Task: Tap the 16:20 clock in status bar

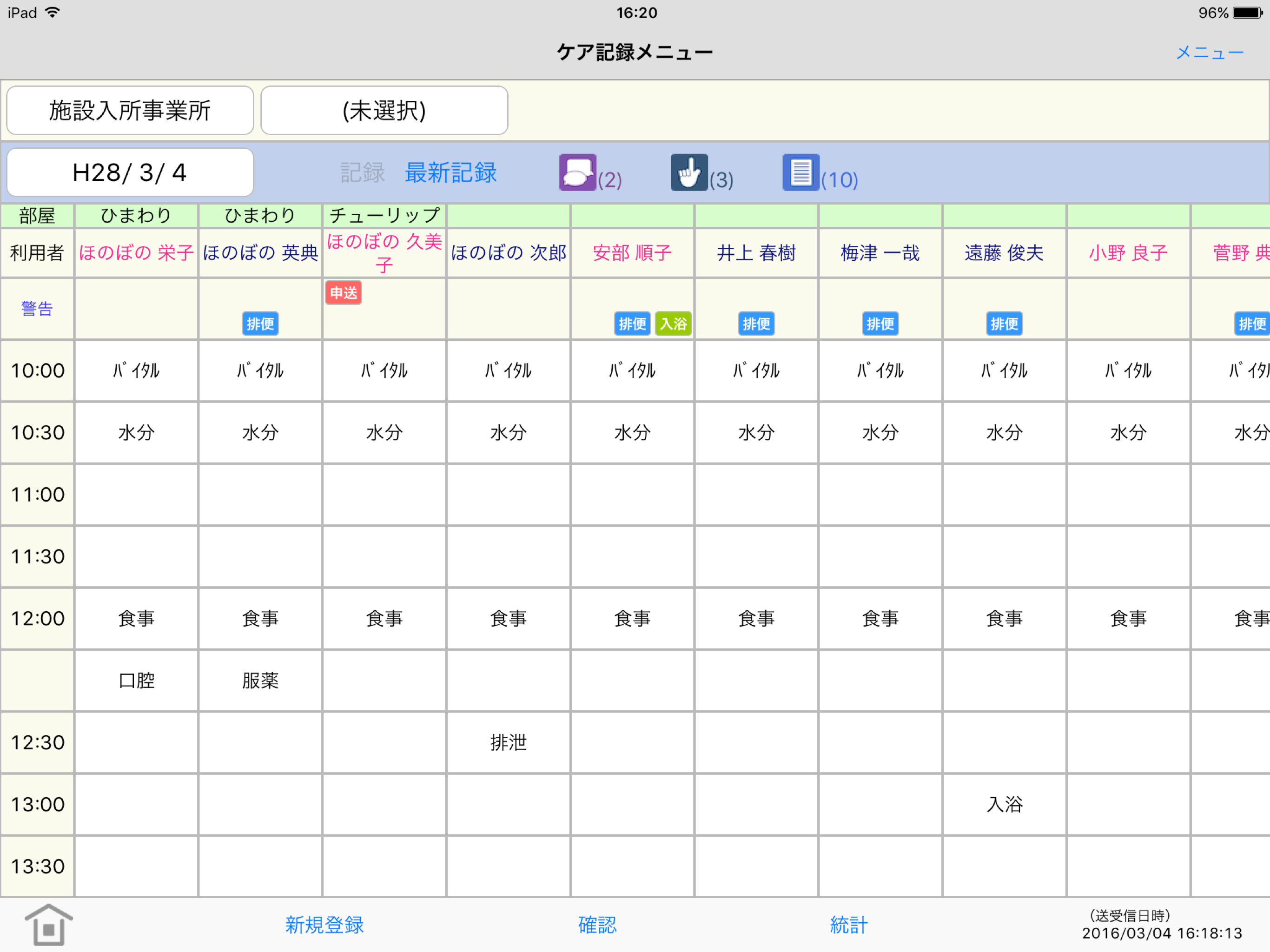Action: pyautogui.click(x=637, y=13)
